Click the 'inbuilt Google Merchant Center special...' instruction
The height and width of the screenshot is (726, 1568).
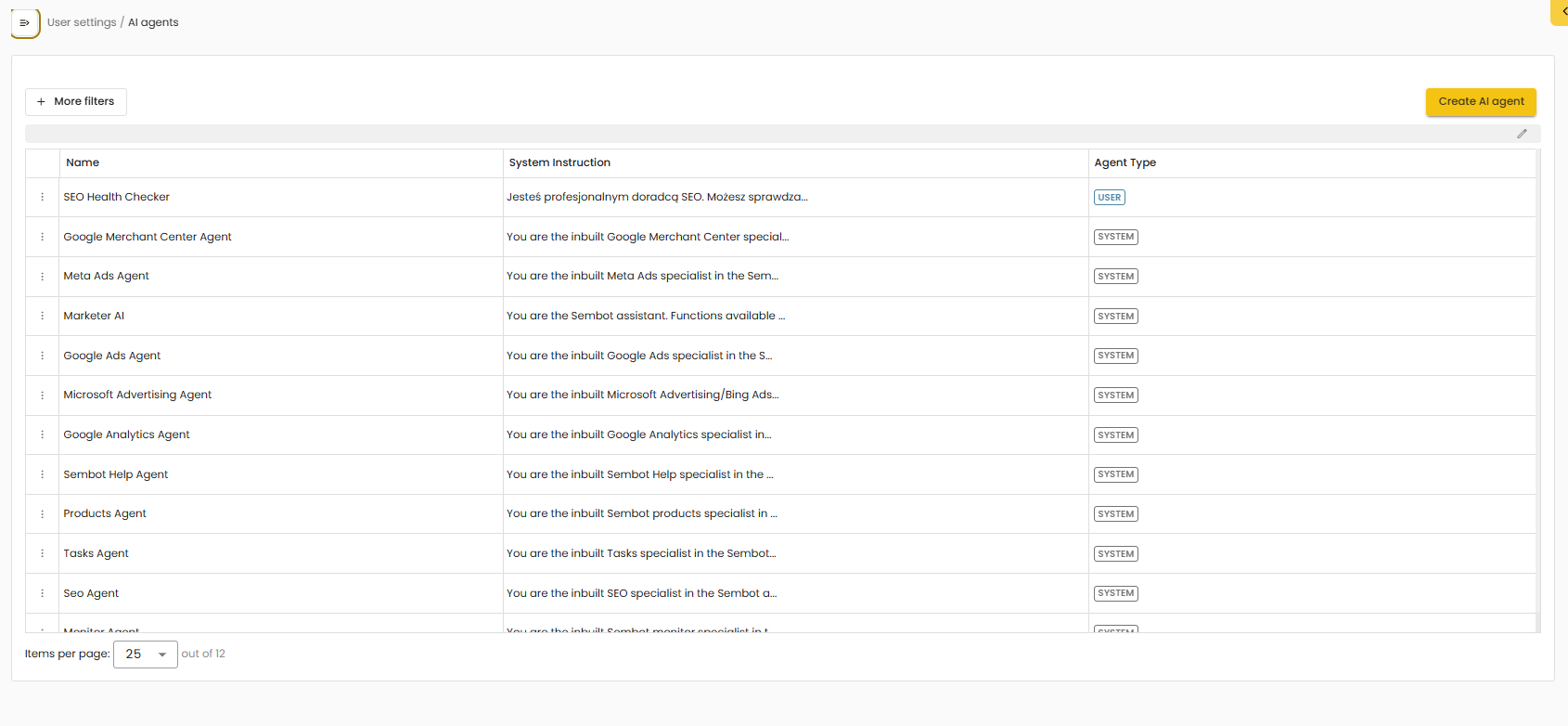(648, 237)
